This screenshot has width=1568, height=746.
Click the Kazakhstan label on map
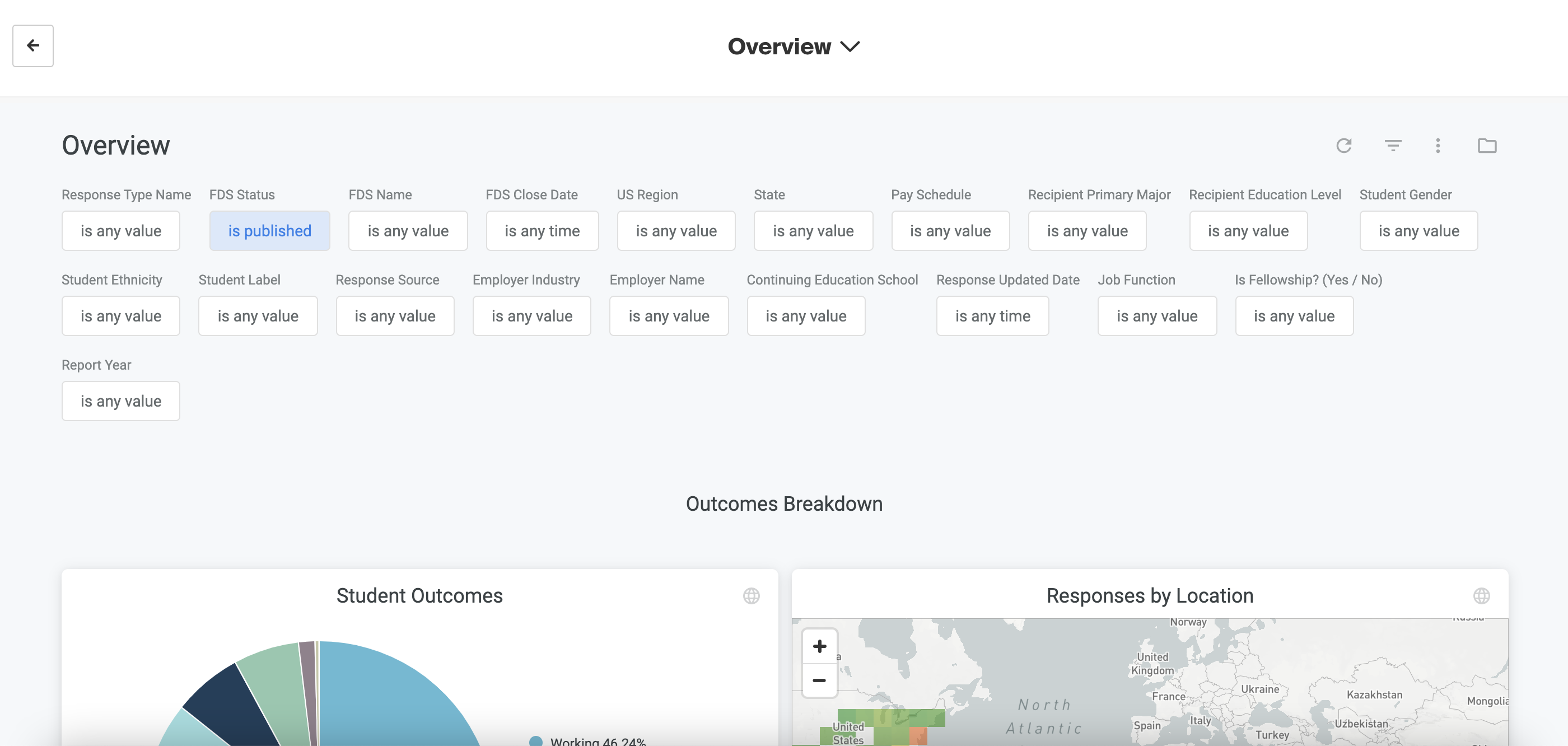coord(1374,695)
